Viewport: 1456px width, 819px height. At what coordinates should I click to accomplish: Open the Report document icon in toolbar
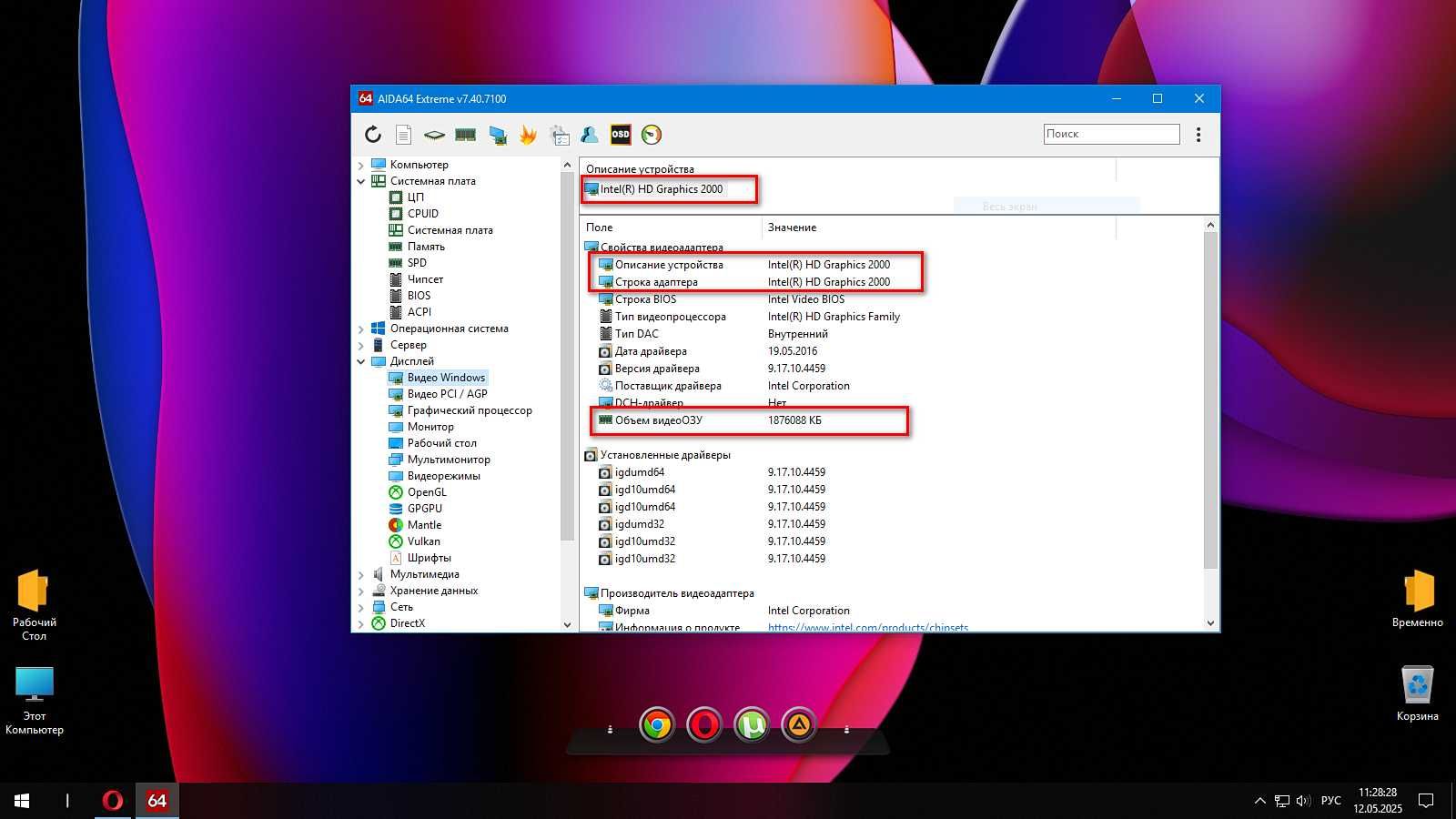coord(403,135)
